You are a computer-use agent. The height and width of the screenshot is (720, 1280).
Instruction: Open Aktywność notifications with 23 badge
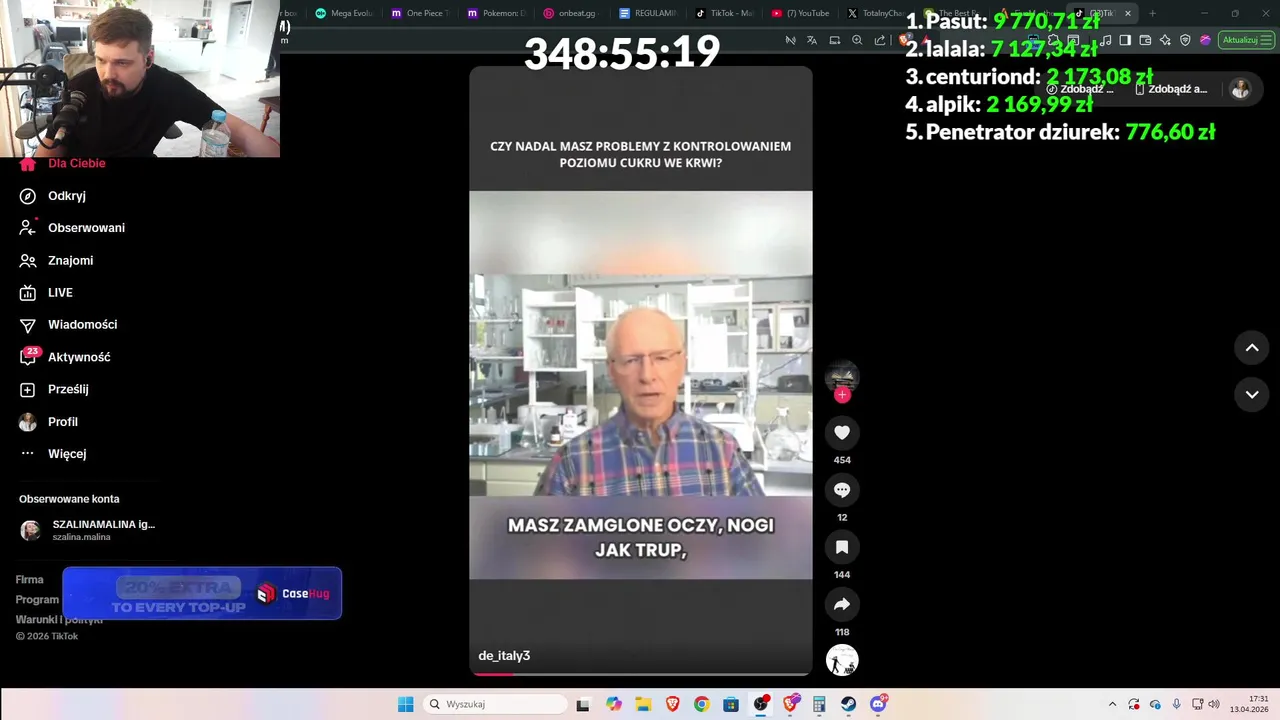65,357
